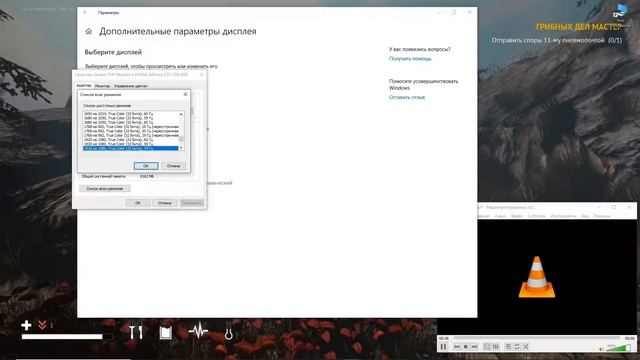Click the modes list scroll down arrow
Image resolution: width=640 pixels, height=360 pixels.
tap(181, 148)
